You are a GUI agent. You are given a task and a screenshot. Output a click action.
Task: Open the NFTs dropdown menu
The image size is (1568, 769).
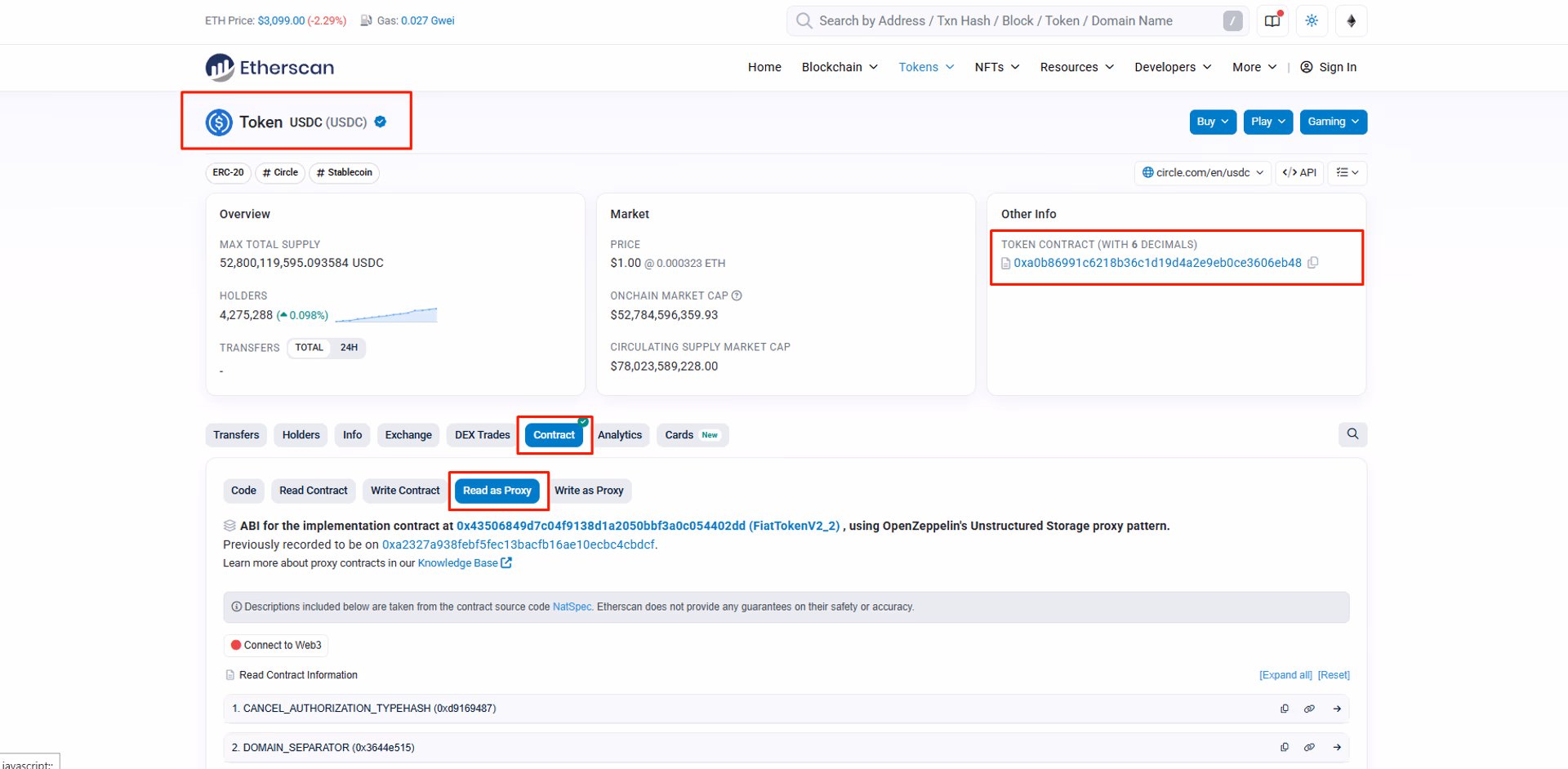(x=997, y=67)
